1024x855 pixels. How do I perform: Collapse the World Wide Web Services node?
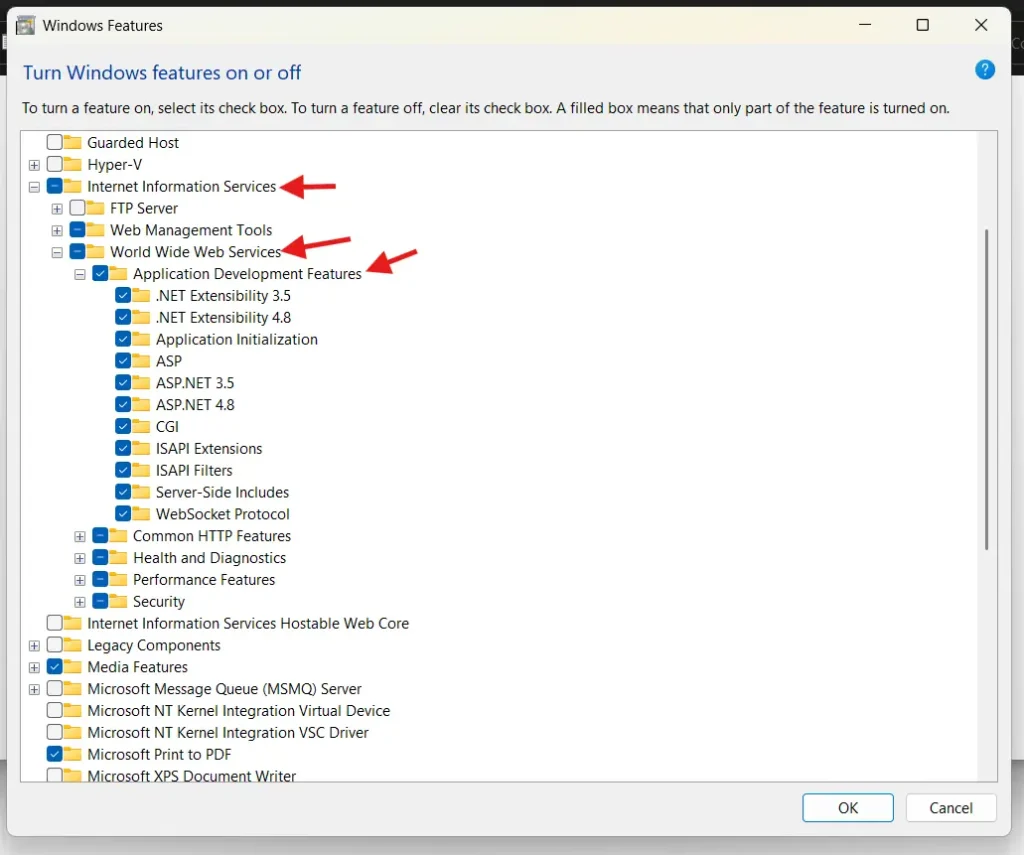pyautogui.click(x=57, y=253)
